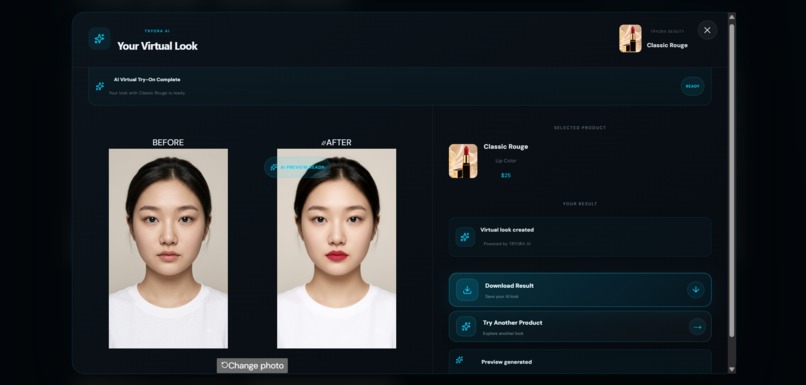This screenshot has width=806, height=385.
Task: Click the 'Virtual look created' text
Action: point(507,230)
